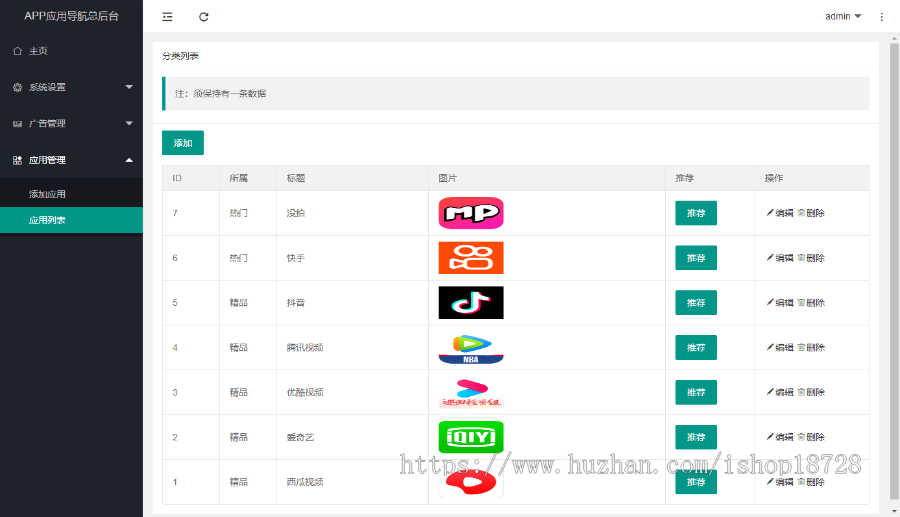Image resolution: width=900 pixels, height=517 pixels.
Task: Expand 广告管理 menu
Action: pos(71,123)
